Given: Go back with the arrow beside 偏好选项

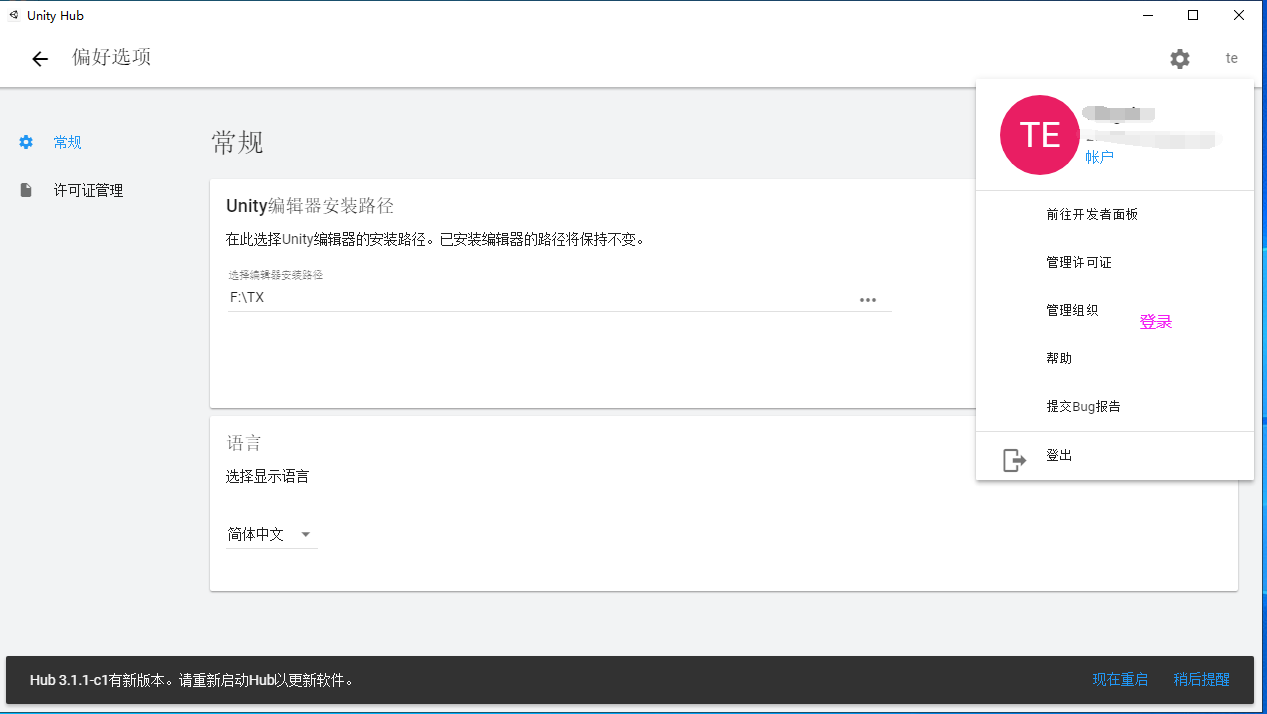Looking at the screenshot, I should coord(40,59).
